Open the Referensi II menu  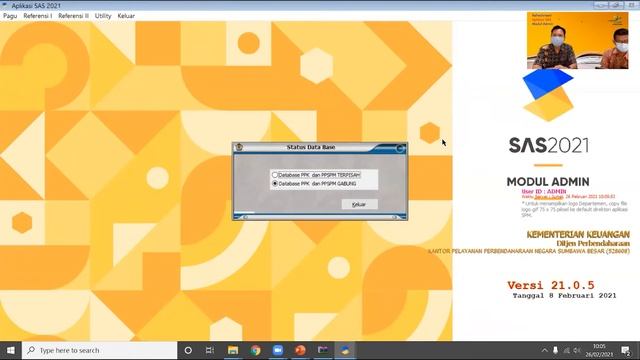tap(73, 16)
